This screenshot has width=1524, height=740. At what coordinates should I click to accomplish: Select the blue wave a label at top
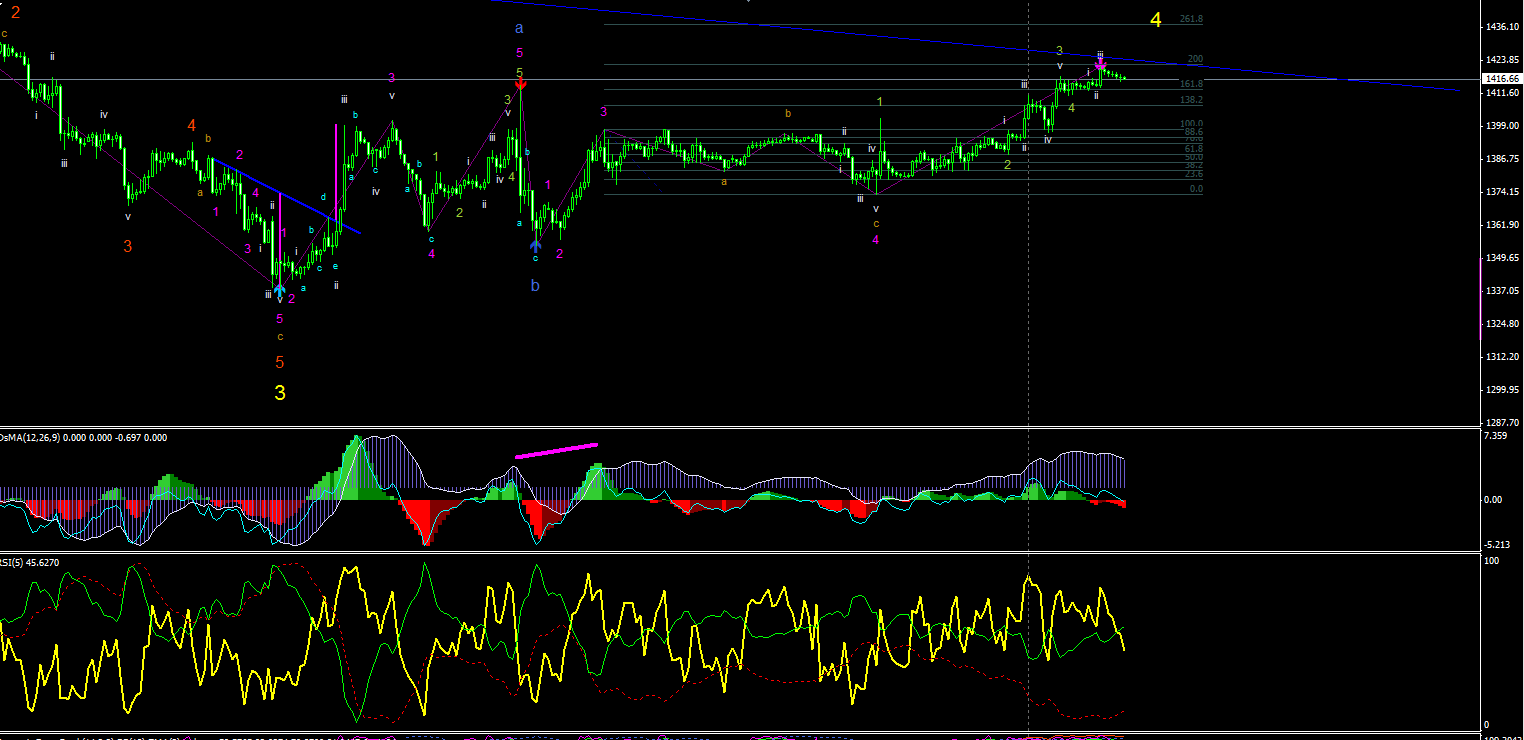519,29
